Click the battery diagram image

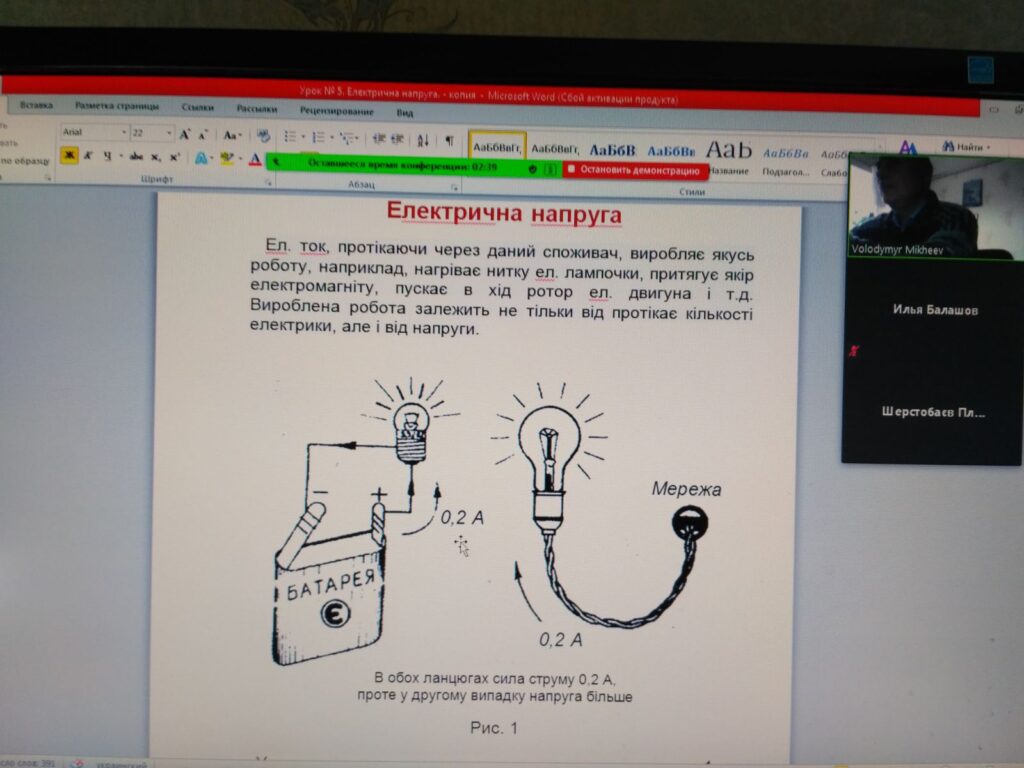pyautogui.click(x=367, y=521)
